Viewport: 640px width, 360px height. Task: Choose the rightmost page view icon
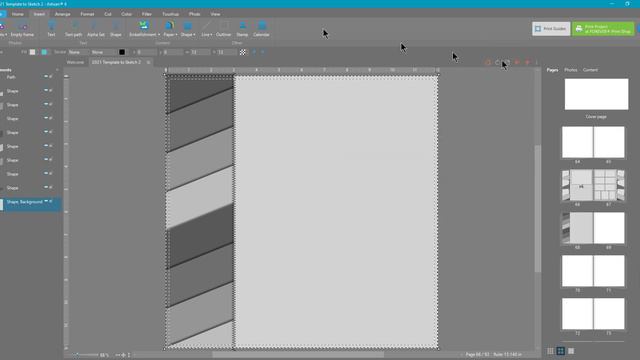(571, 351)
